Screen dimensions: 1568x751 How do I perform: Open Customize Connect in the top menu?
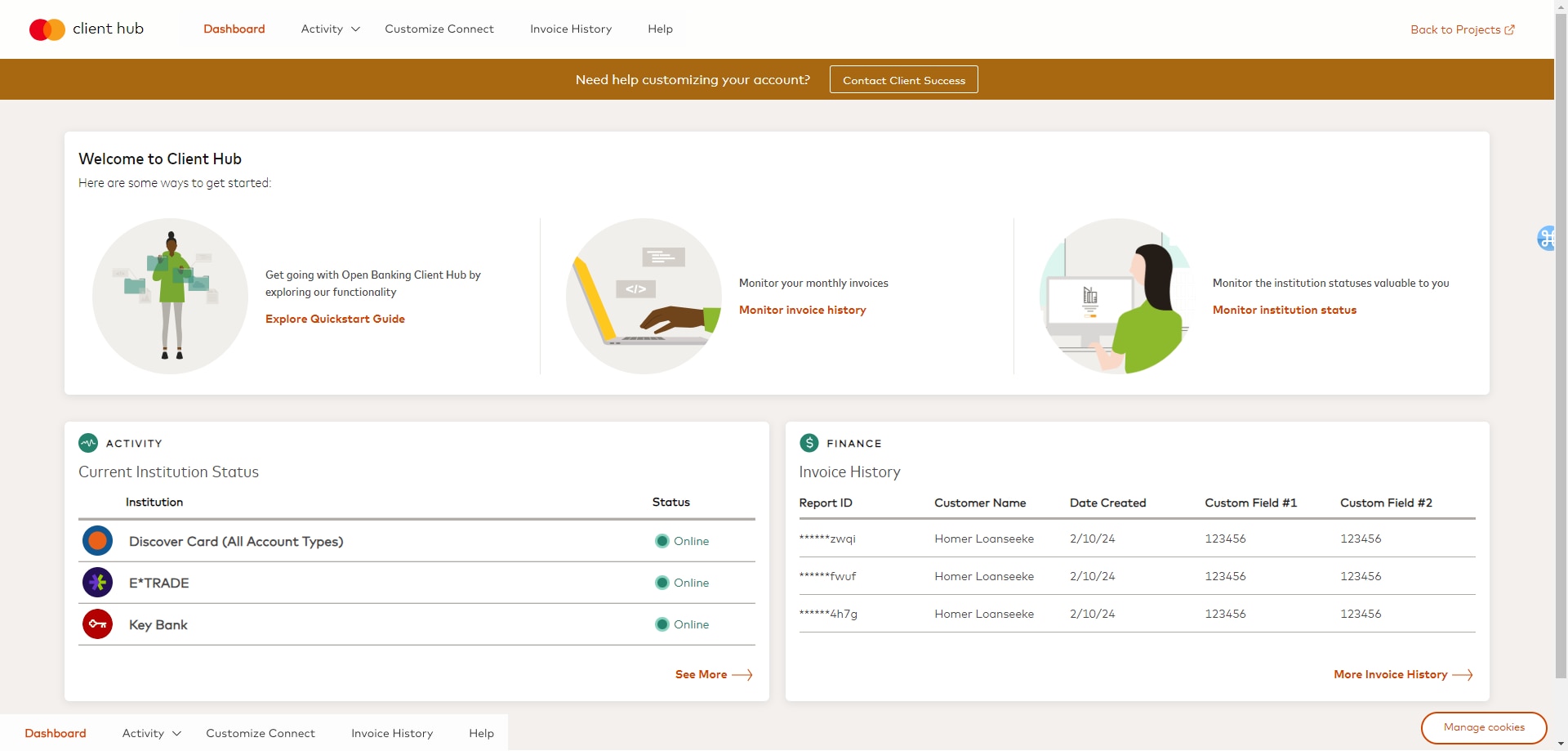pyautogui.click(x=439, y=29)
